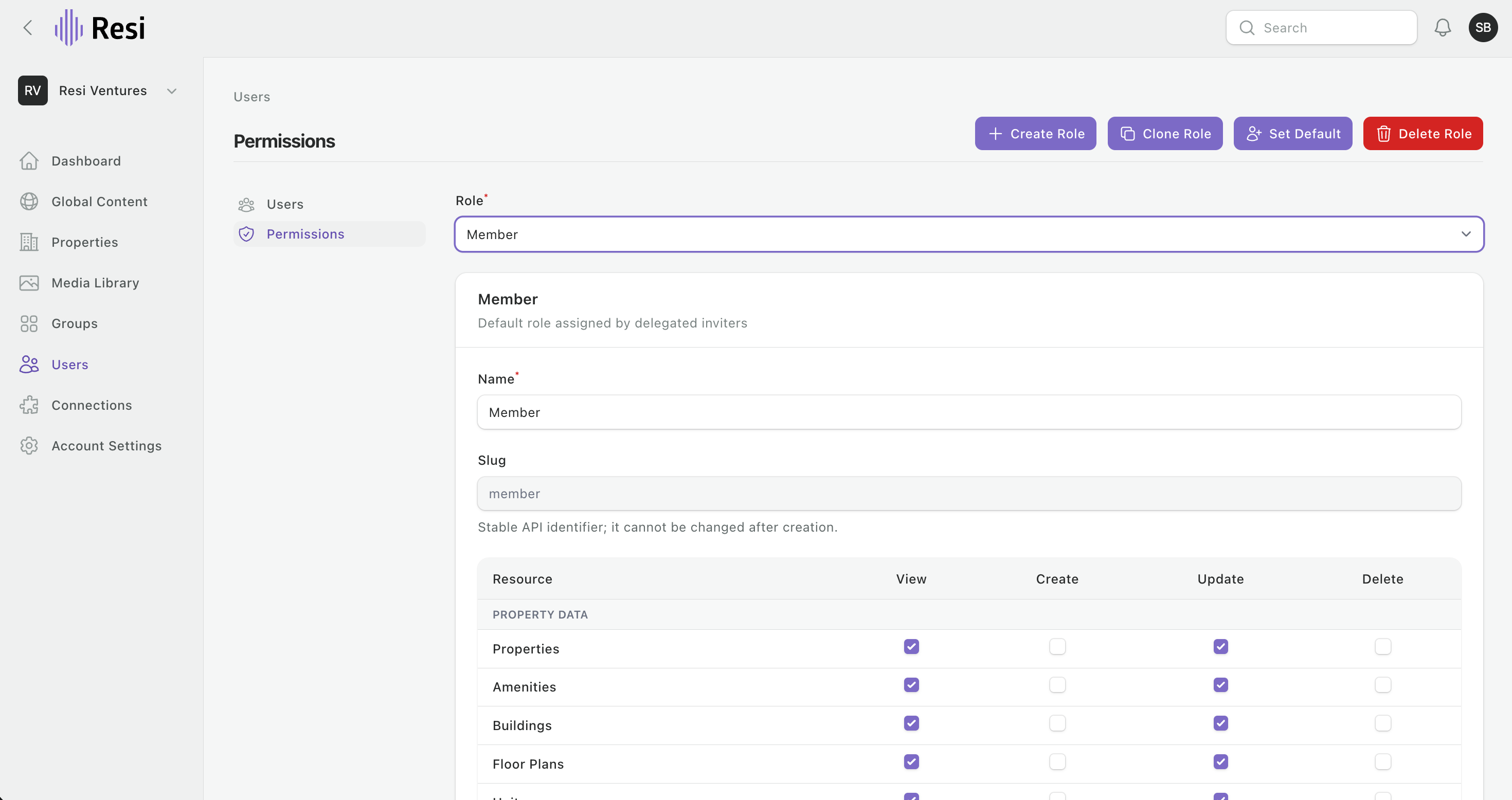Click the trash icon on Delete Role
1512x800 pixels.
1383,134
